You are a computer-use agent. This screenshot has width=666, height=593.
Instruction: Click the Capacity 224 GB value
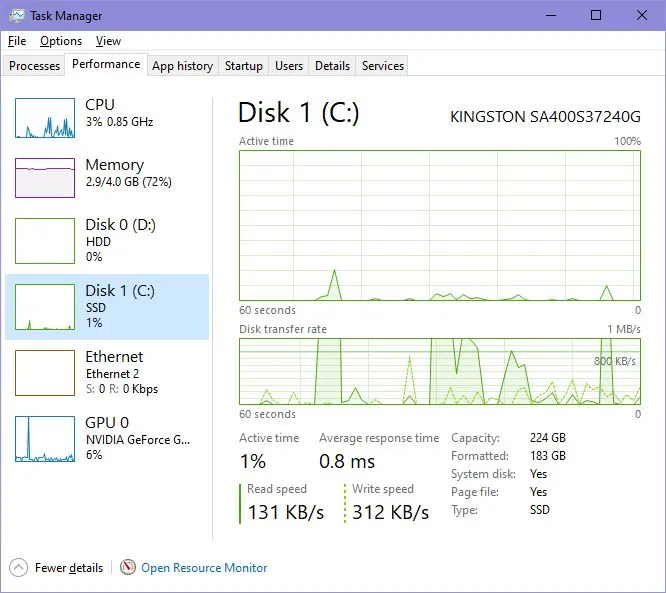tap(548, 438)
